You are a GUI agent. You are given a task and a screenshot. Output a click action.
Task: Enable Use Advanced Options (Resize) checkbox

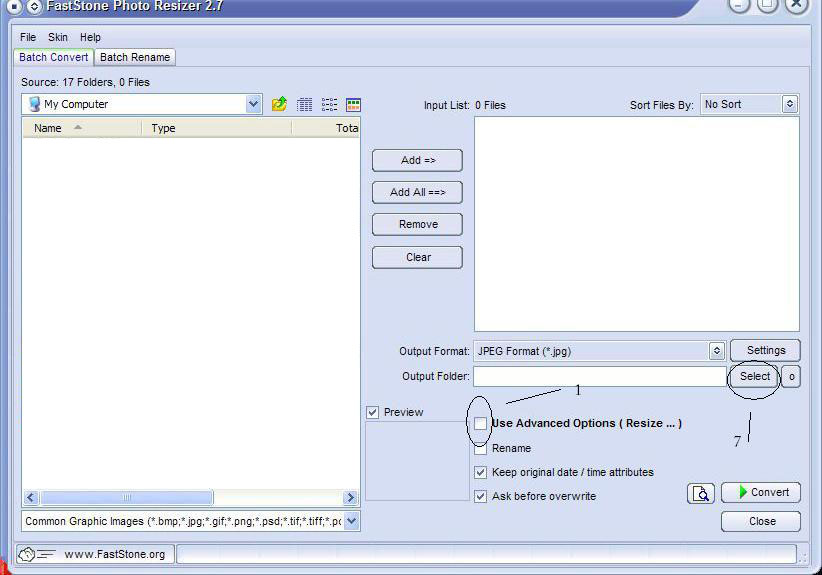480,424
